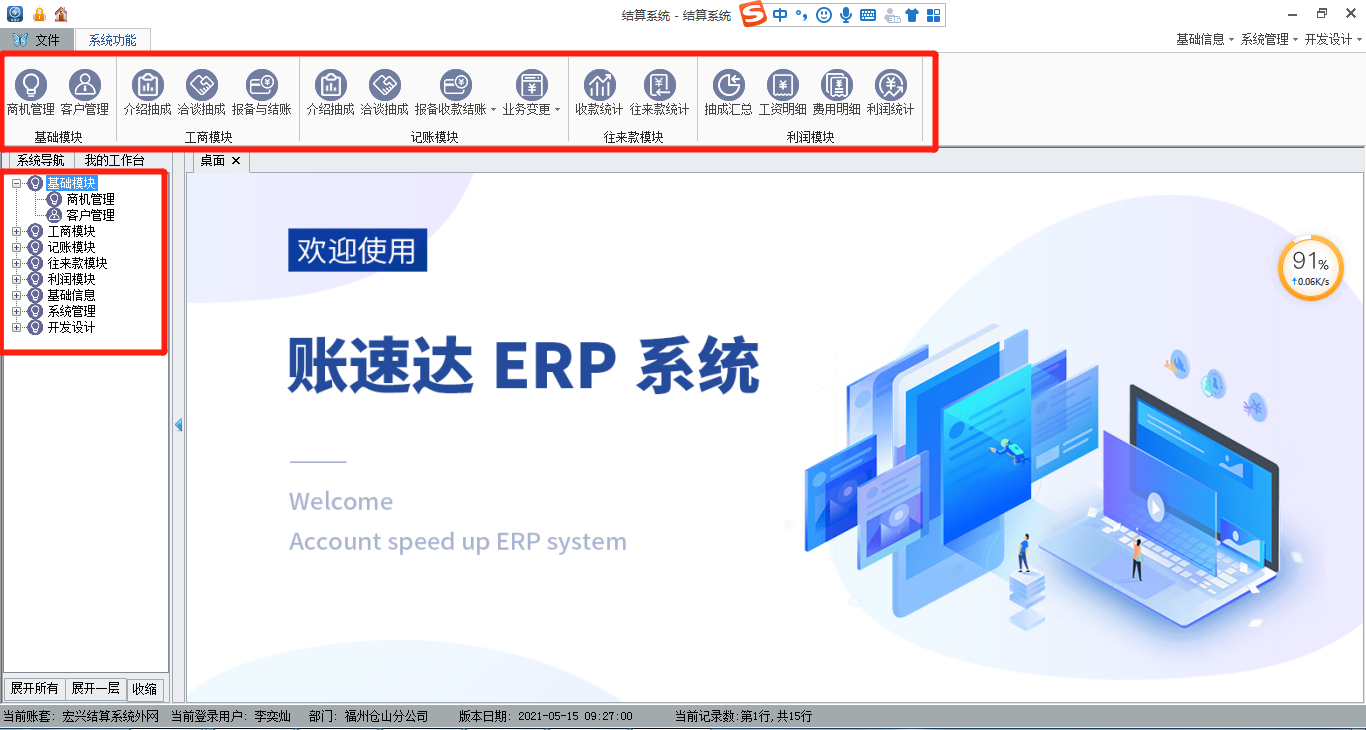Image resolution: width=1366 pixels, height=730 pixels.
Task: Click the 展开一层 button
Action: click(x=96, y=688)
